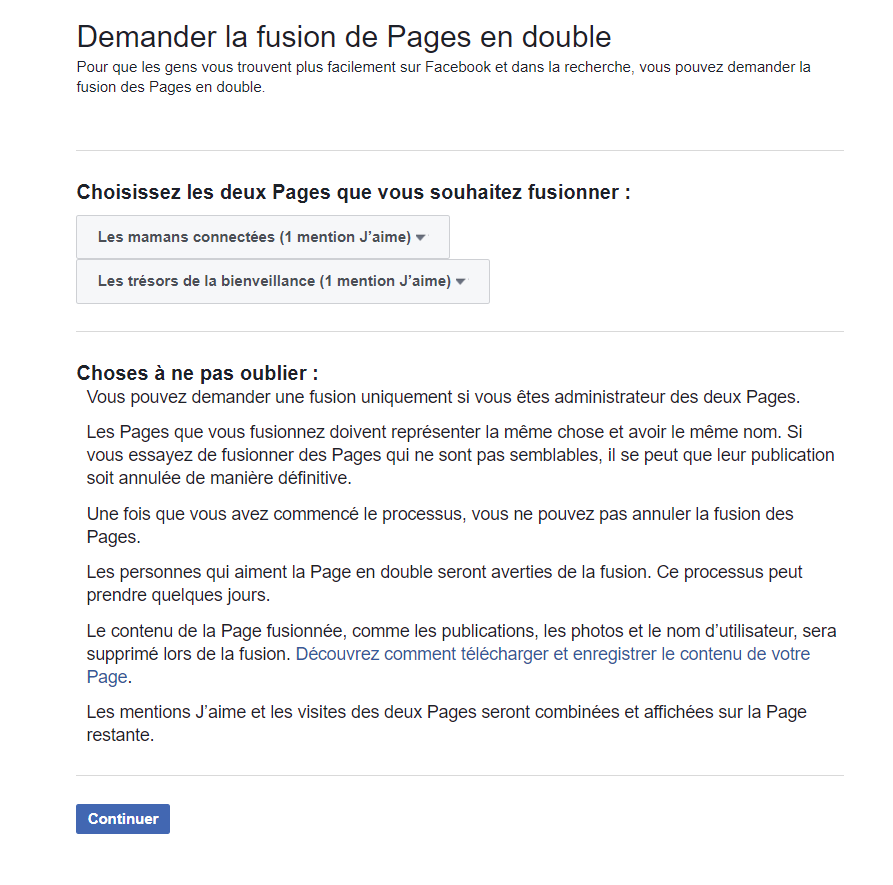Click the text 1 mention J'aime in second dropdown

385,281
